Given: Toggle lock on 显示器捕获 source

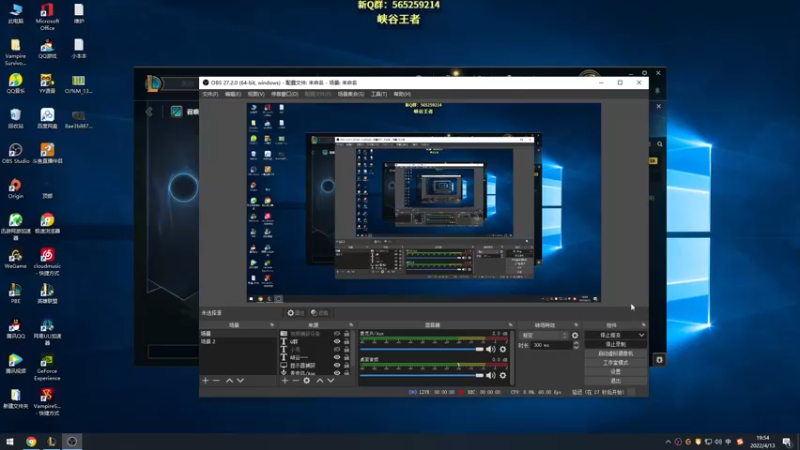Looking at the screenshot, I should [x=347, y=365].
